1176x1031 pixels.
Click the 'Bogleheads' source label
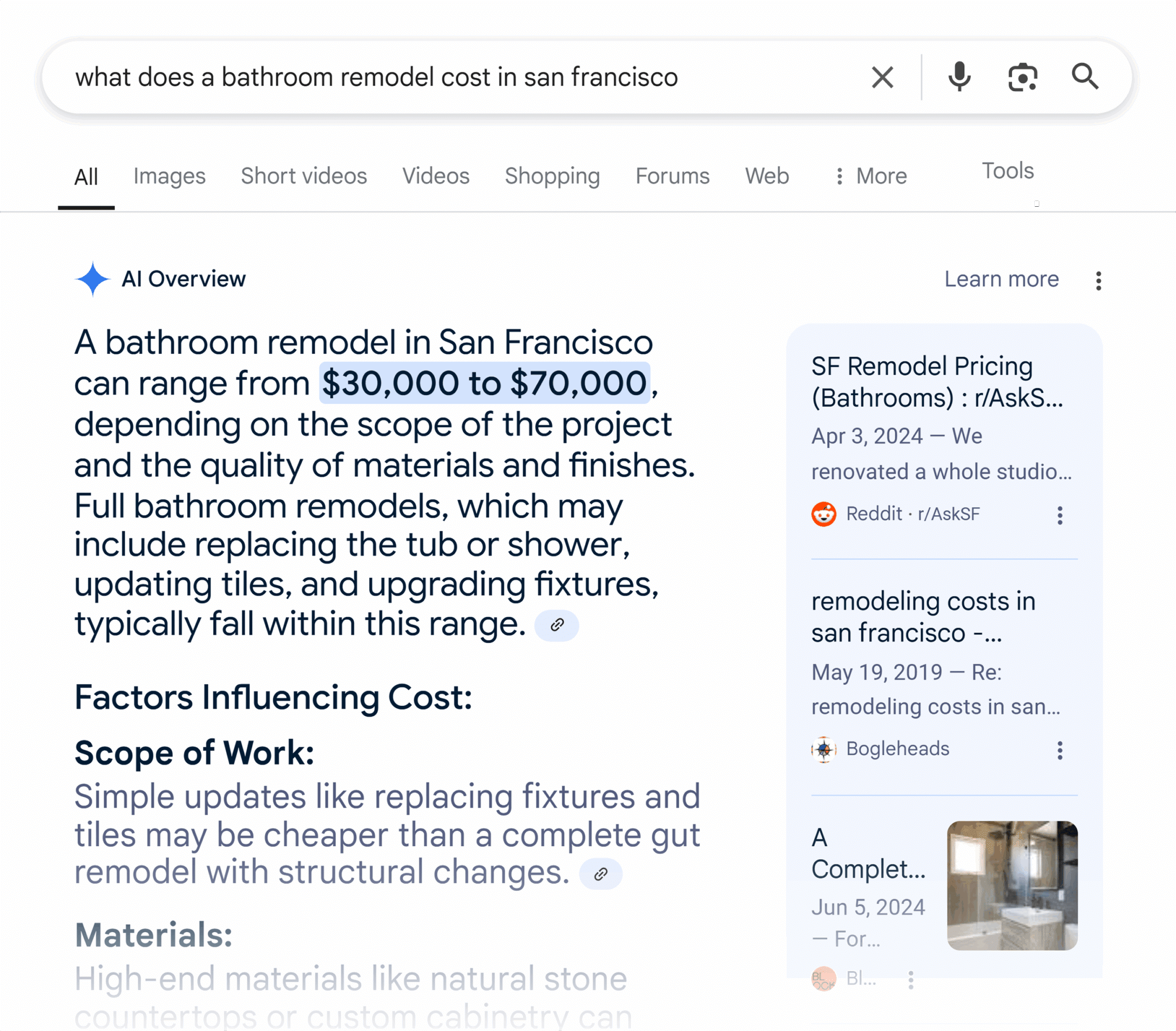pos(898,748)
